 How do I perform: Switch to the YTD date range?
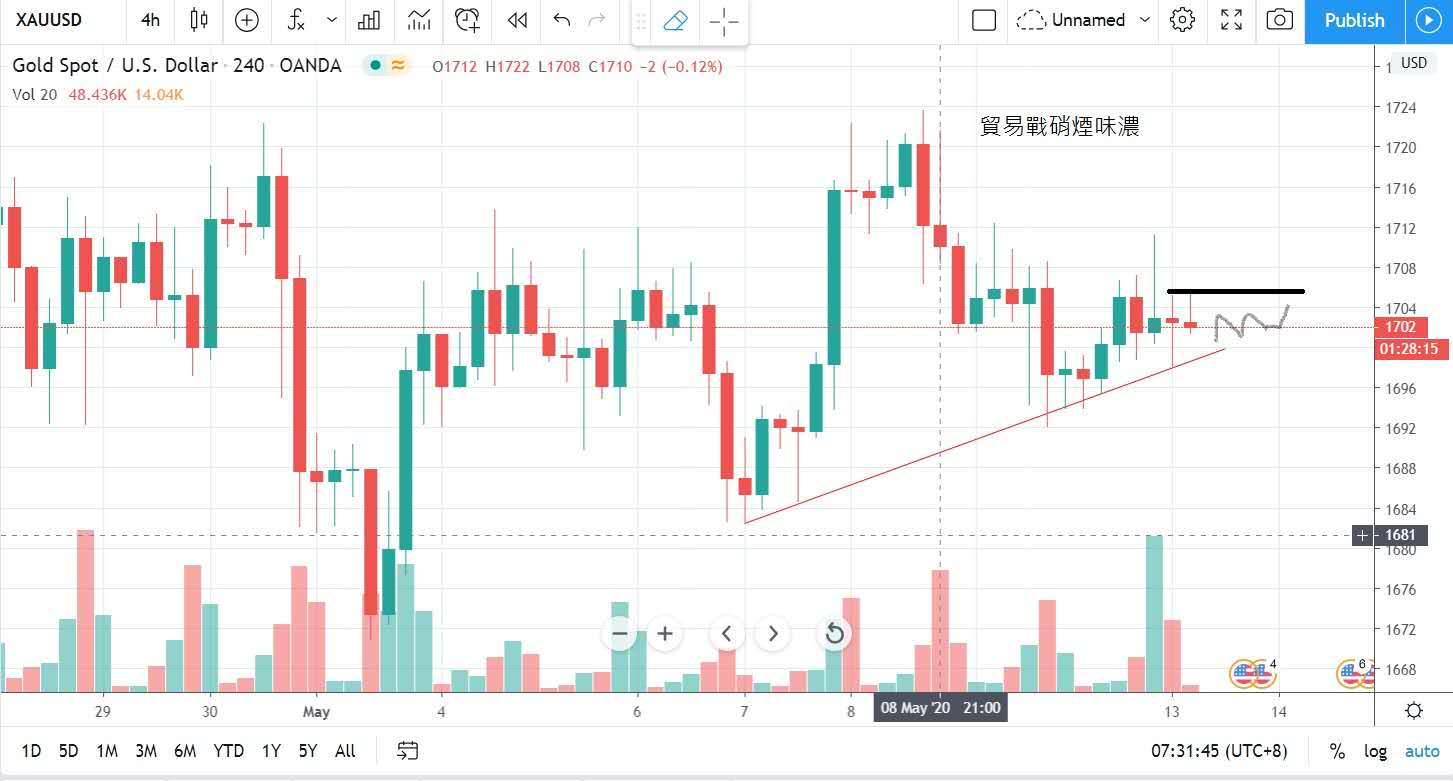click(x=229, y=751)
